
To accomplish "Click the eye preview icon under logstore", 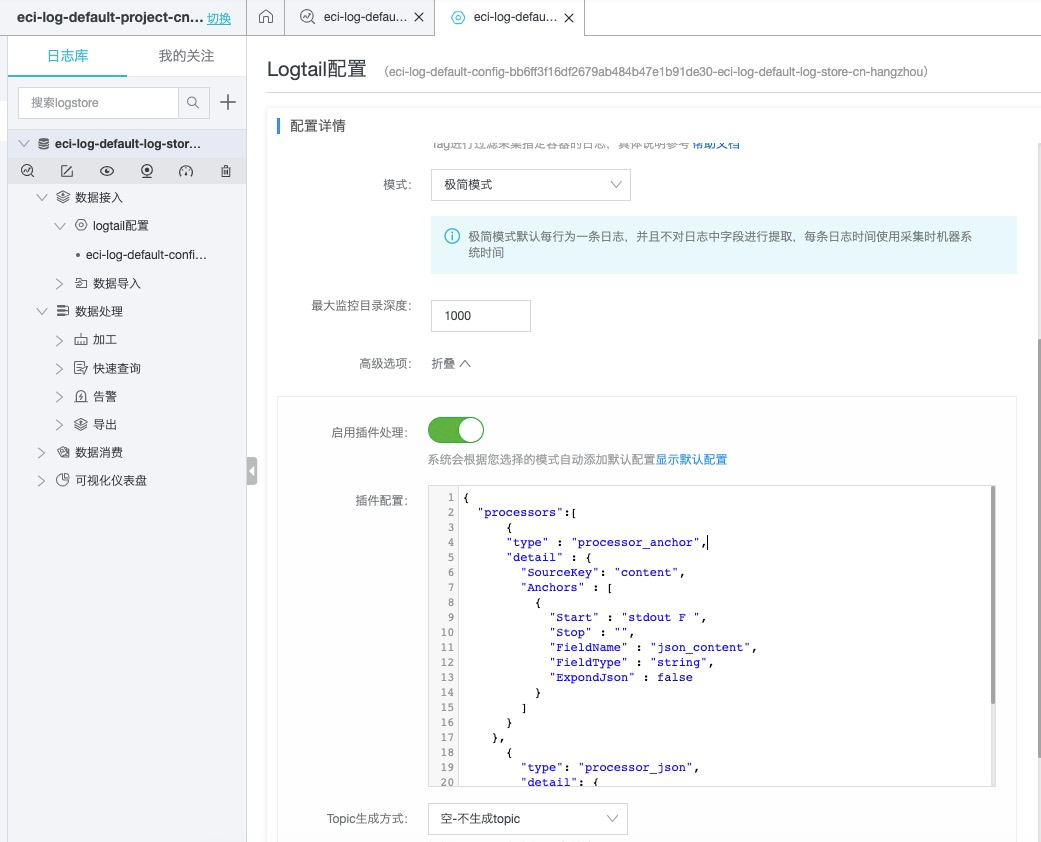I will click(x=107, y=171).
